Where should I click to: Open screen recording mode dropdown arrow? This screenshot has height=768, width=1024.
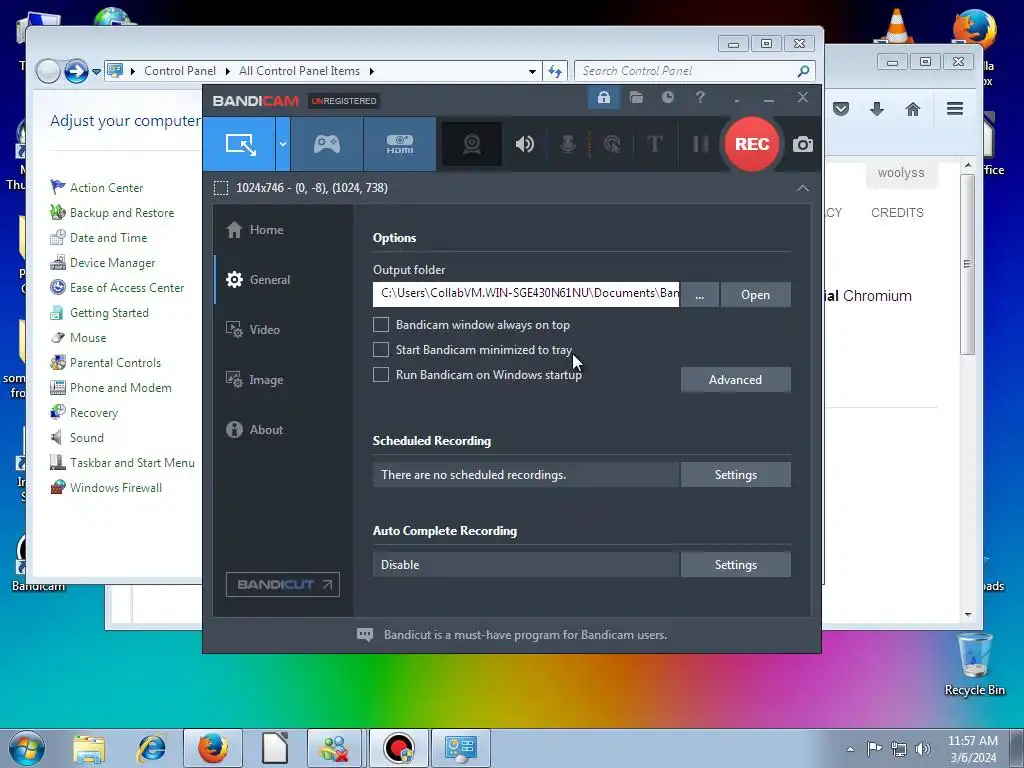coord(283,144)
